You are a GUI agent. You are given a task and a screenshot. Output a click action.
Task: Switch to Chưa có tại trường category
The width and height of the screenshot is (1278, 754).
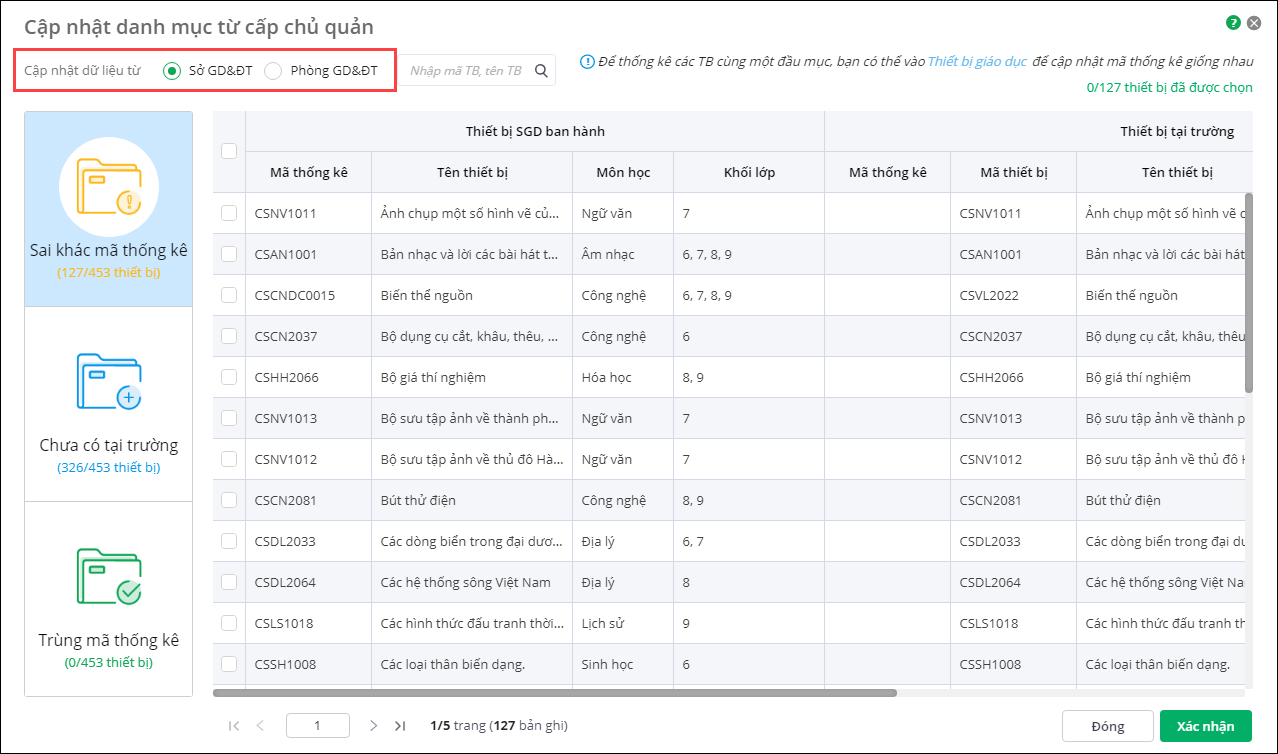point(108,404)
